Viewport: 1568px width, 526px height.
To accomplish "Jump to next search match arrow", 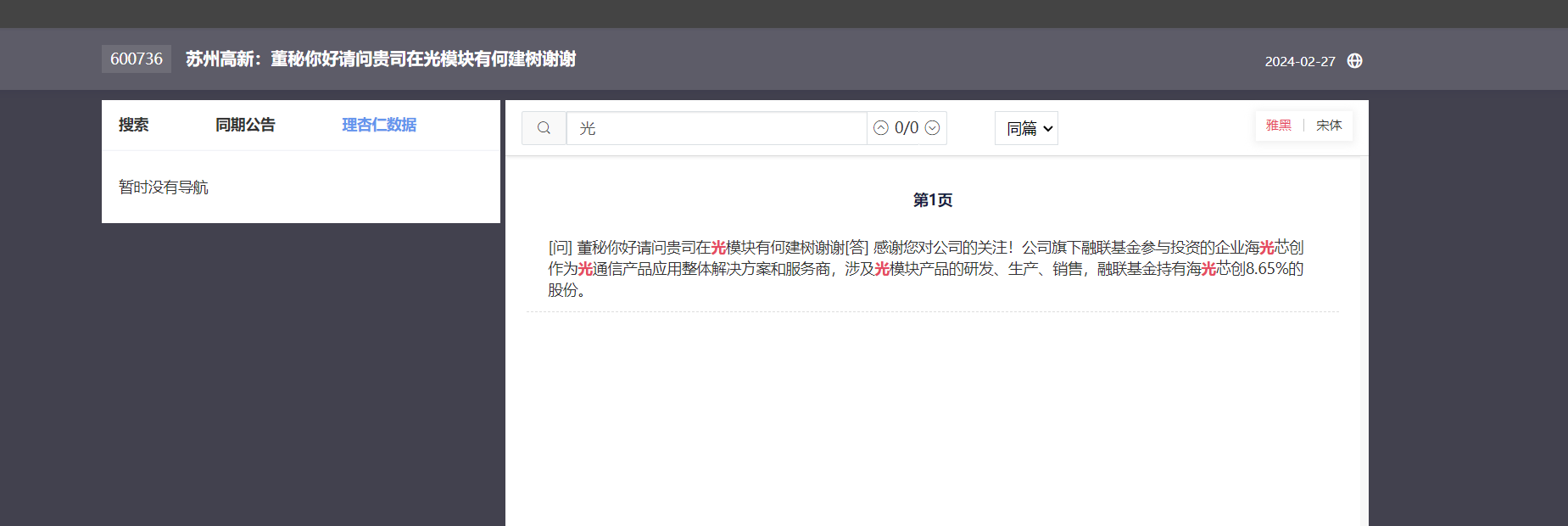I will (932, 128).
